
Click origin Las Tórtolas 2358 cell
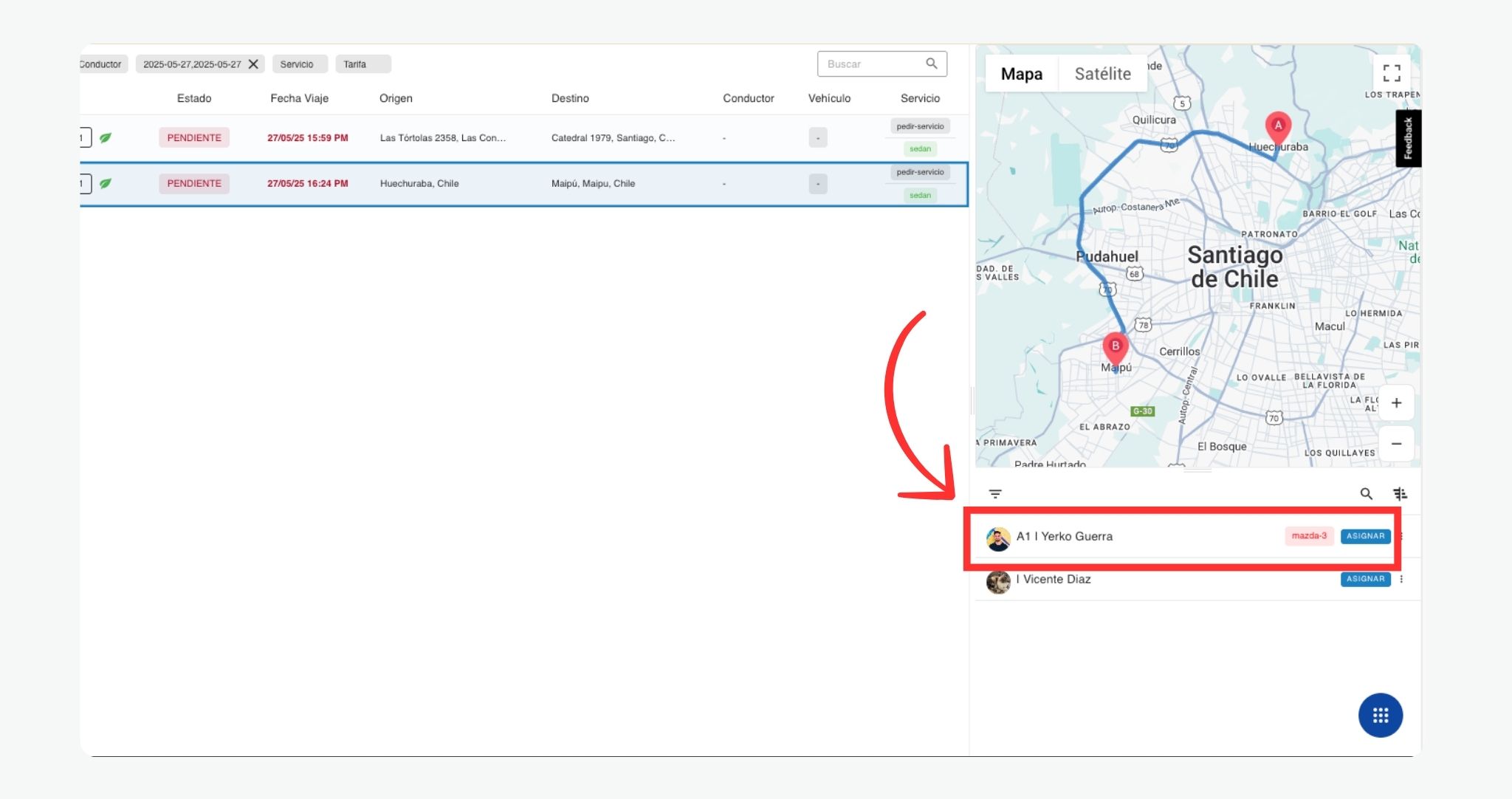[x=442, y=137]
